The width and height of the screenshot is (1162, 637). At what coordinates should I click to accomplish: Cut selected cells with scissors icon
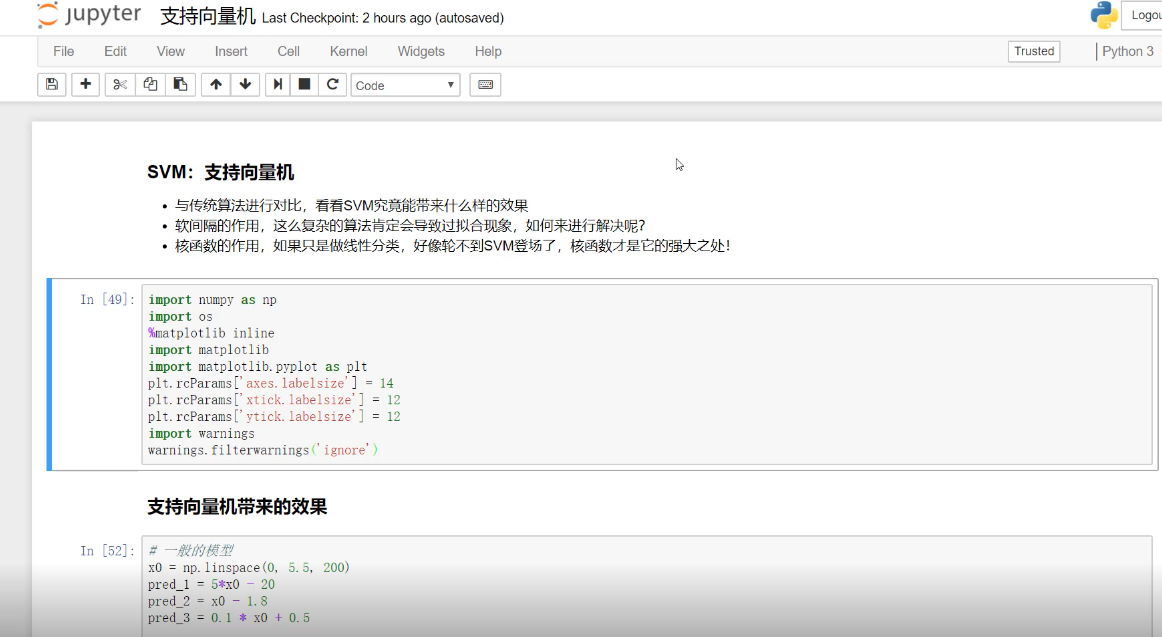click(x=120, y=85)
